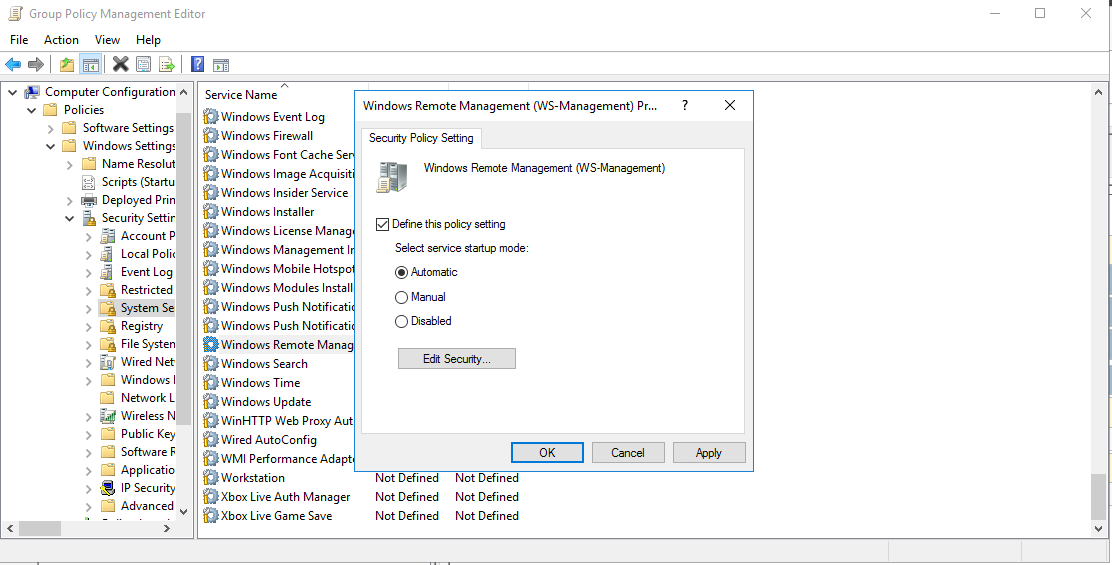Close the WS-Management properties dialog
Screen dimensions: 1112x565
tap(730, 106)
